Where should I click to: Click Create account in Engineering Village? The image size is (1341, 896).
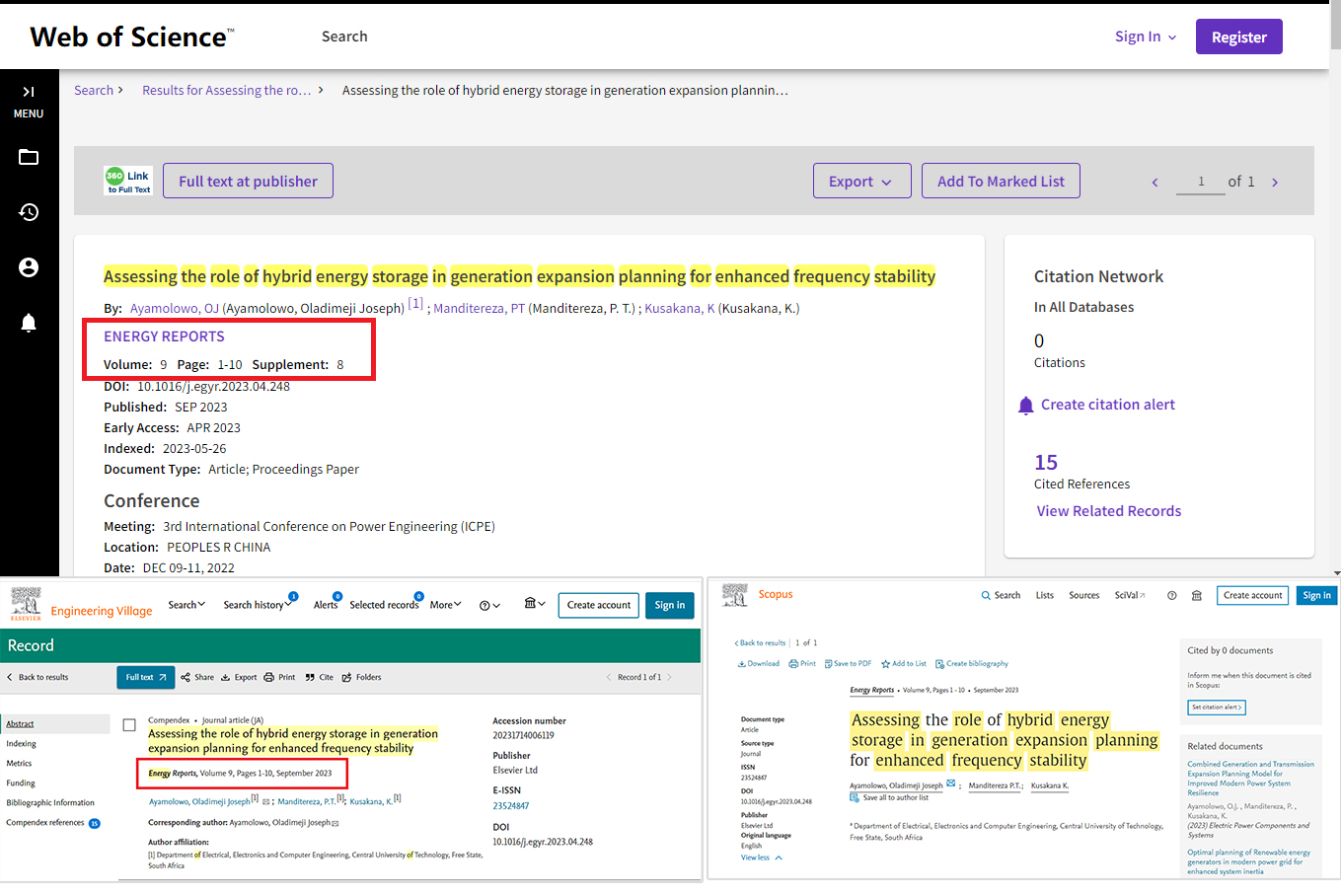coord(599,605)
